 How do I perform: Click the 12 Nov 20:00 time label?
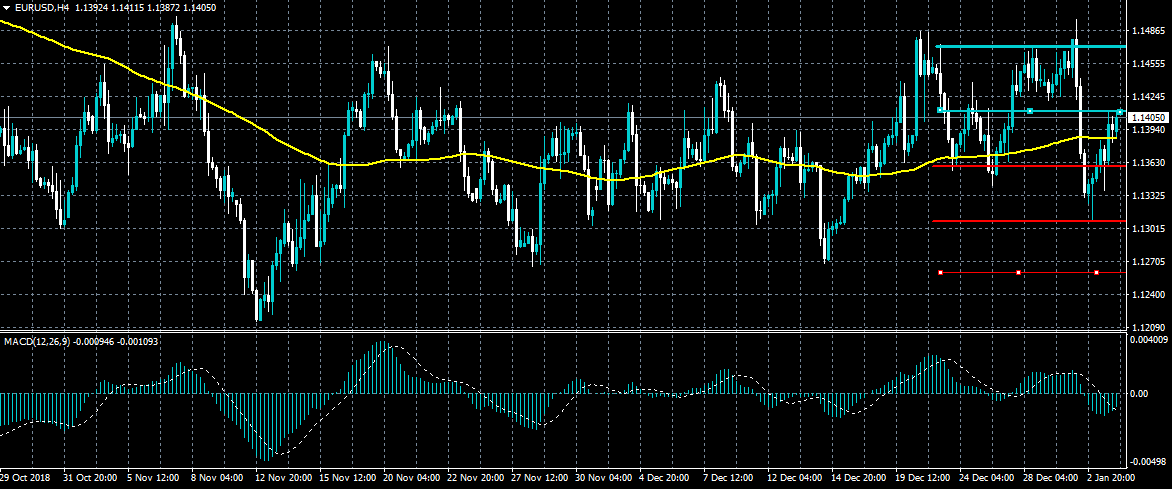tap(283, 480)
